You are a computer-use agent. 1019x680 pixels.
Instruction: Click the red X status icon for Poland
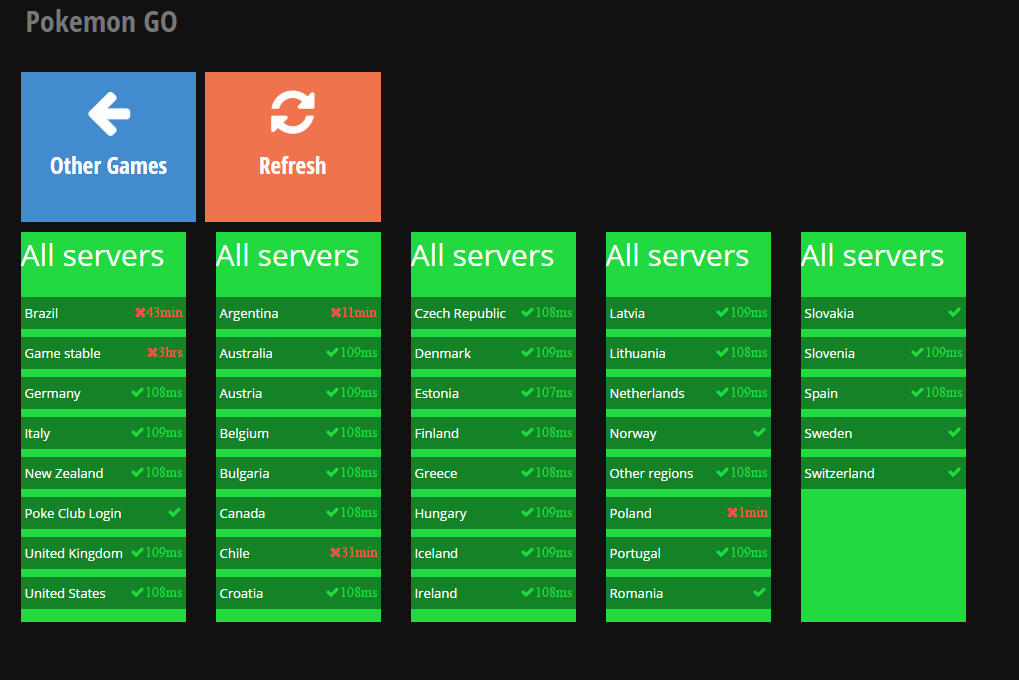(732, 513)
